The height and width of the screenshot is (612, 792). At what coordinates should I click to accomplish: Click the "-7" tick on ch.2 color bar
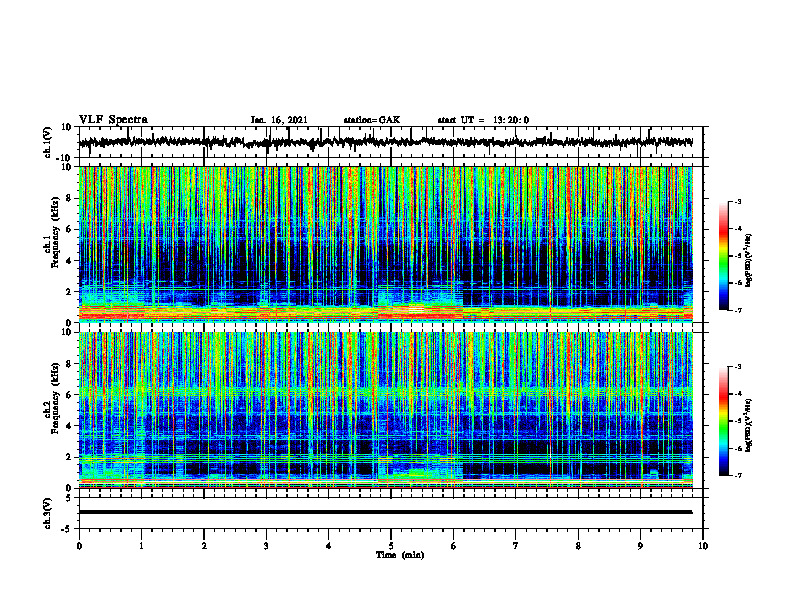click(737, 475)
